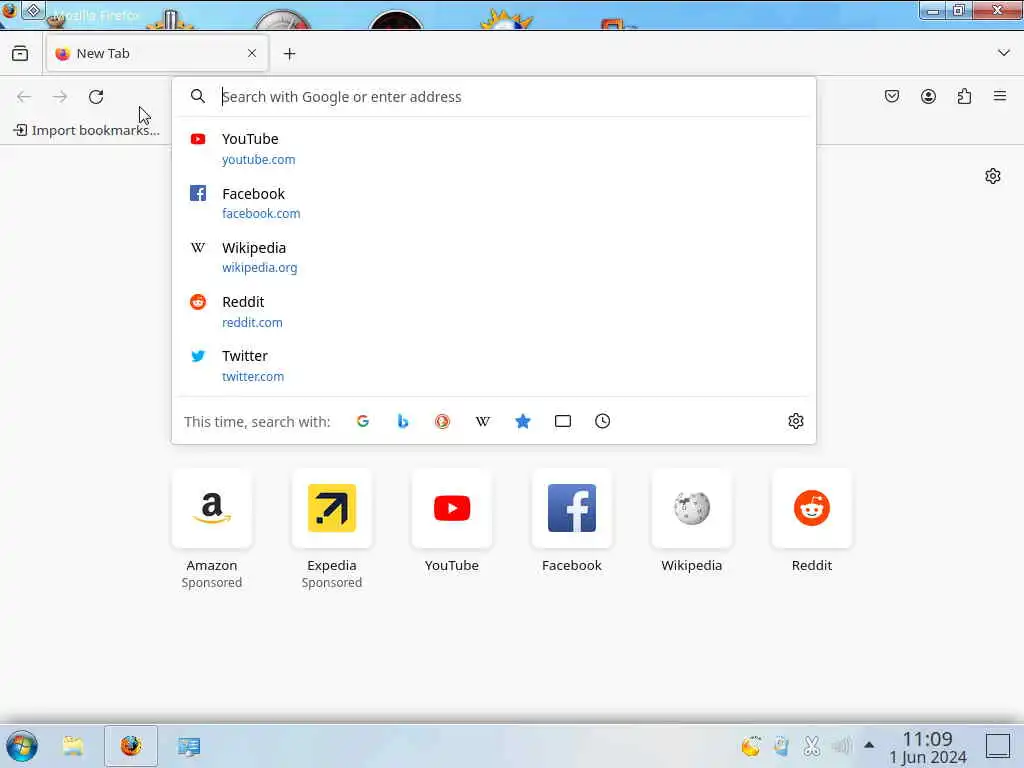Open the Extensions puzzle icon
1024x768 pixels.
[x=964, y=97]
